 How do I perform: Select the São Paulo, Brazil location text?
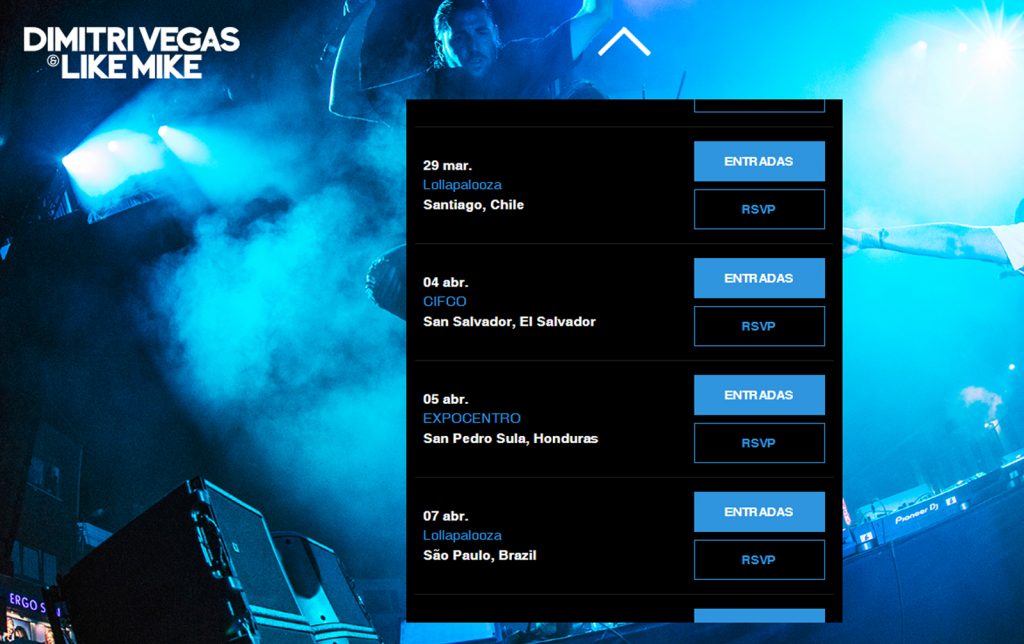(x=480, y=555)
